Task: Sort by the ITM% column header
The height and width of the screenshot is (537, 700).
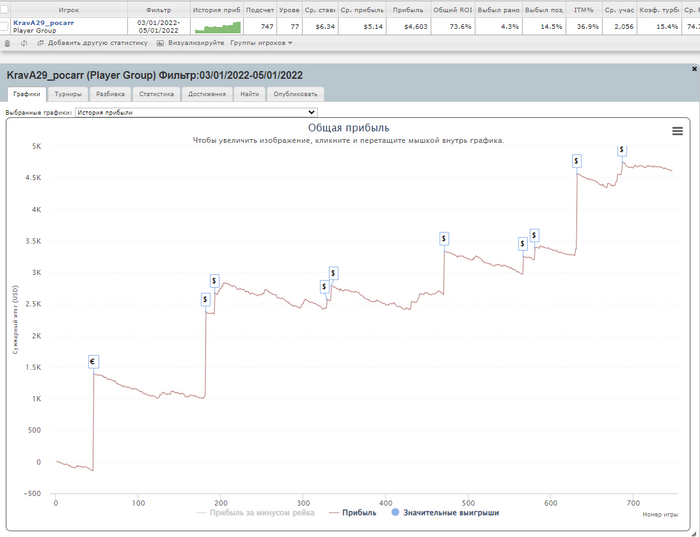Action: 583,9
